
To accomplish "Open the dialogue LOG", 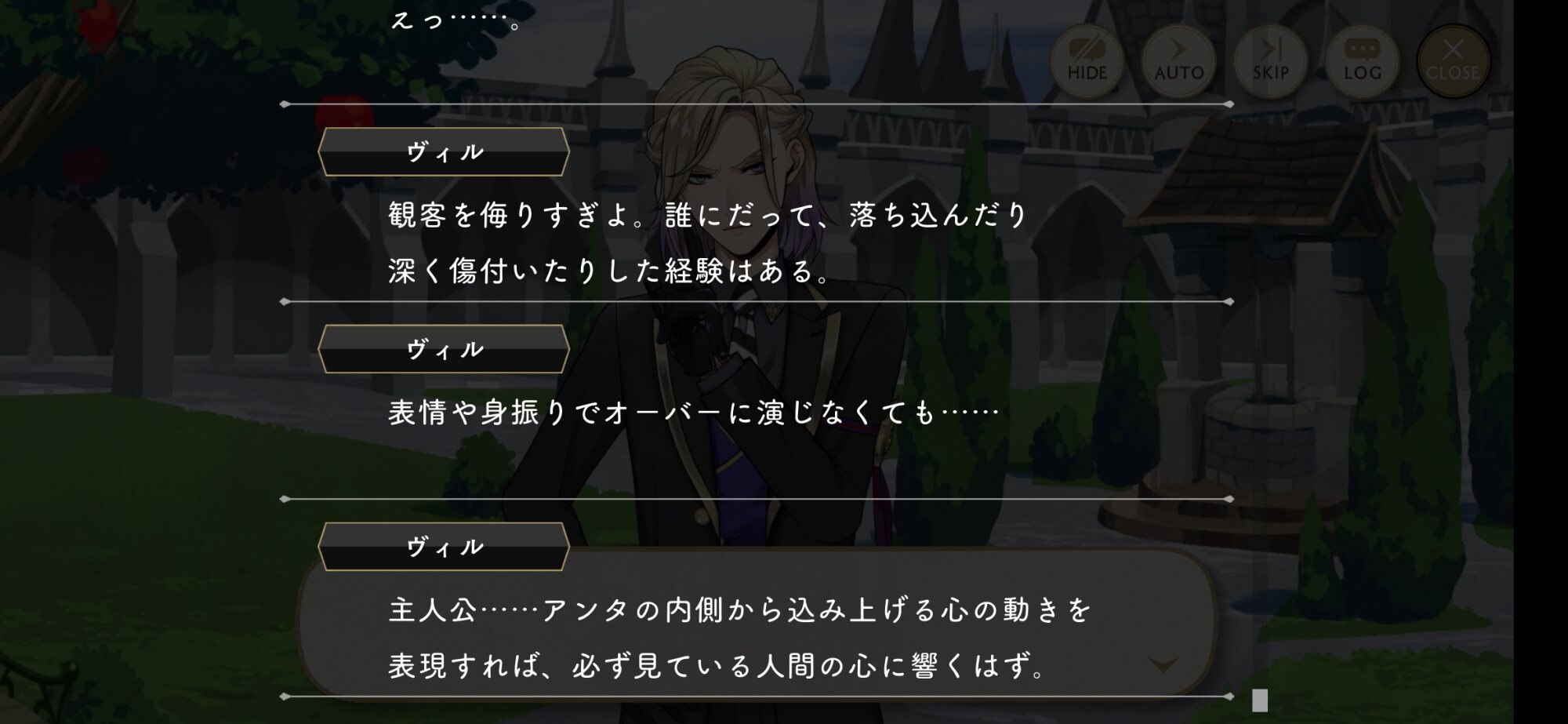I will click(x=1362, y=61).
